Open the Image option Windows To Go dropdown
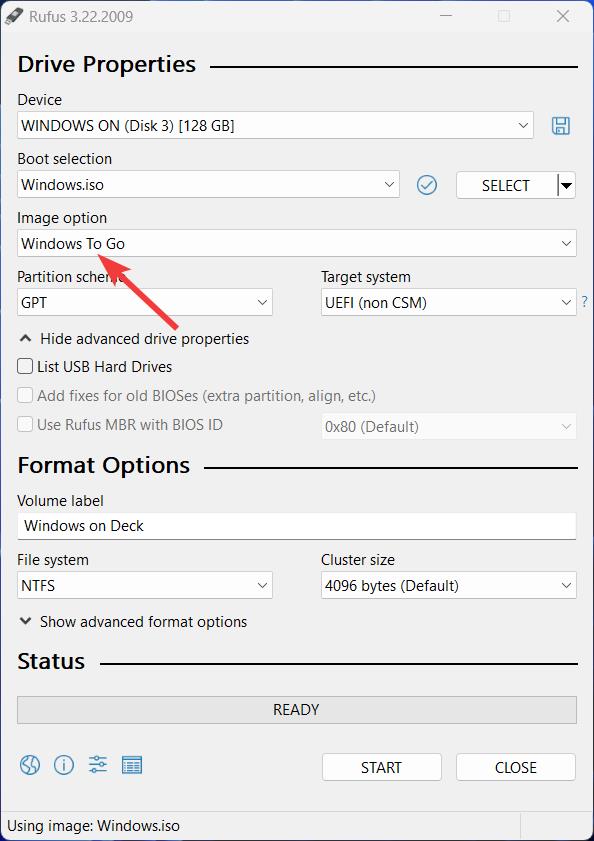 tap(297, 244)
